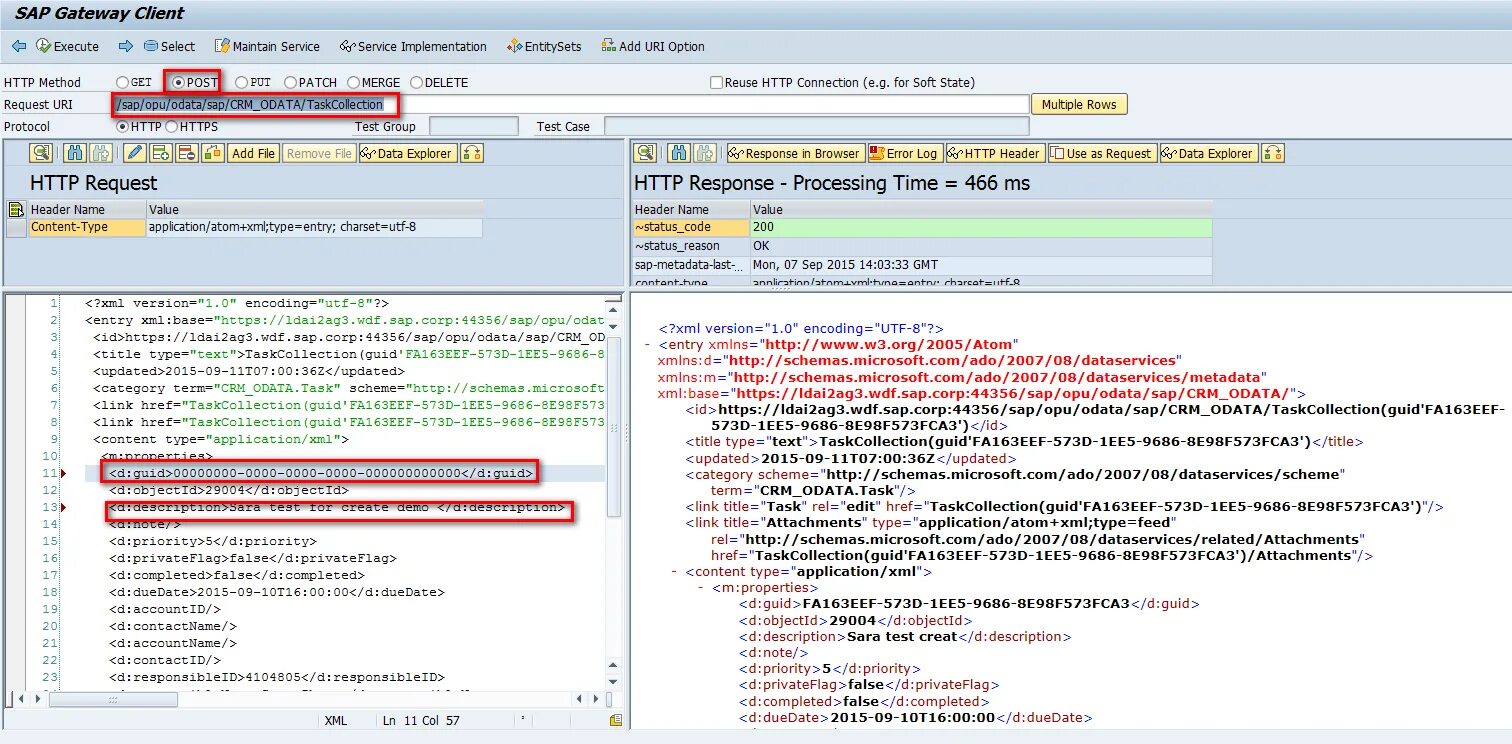Click the forward arrow icon before Select
1512x744 pixels.
coord(126,46)
